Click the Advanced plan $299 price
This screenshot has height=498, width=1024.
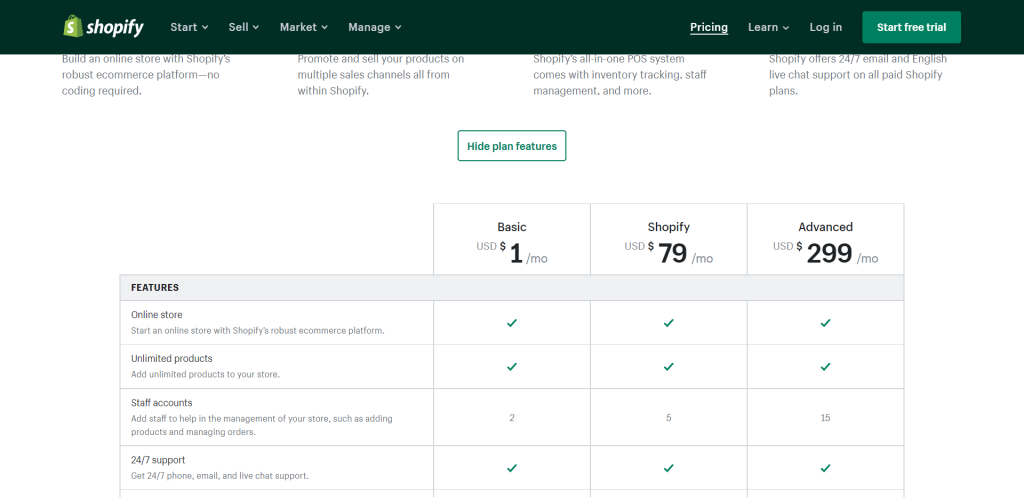pos(825,253)
